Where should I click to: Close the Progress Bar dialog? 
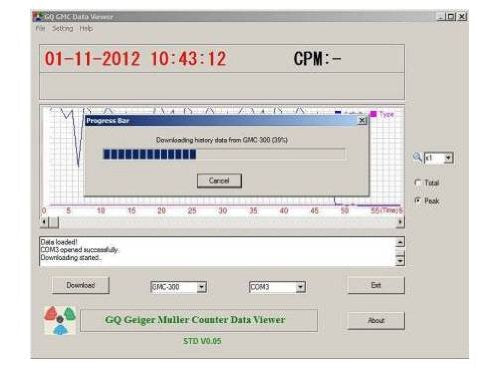[362, 120]
